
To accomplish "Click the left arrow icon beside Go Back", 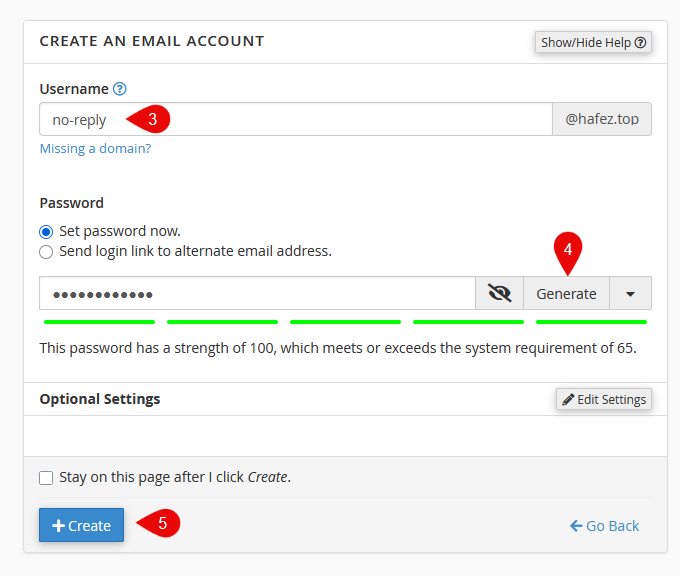I will (576, 526).
